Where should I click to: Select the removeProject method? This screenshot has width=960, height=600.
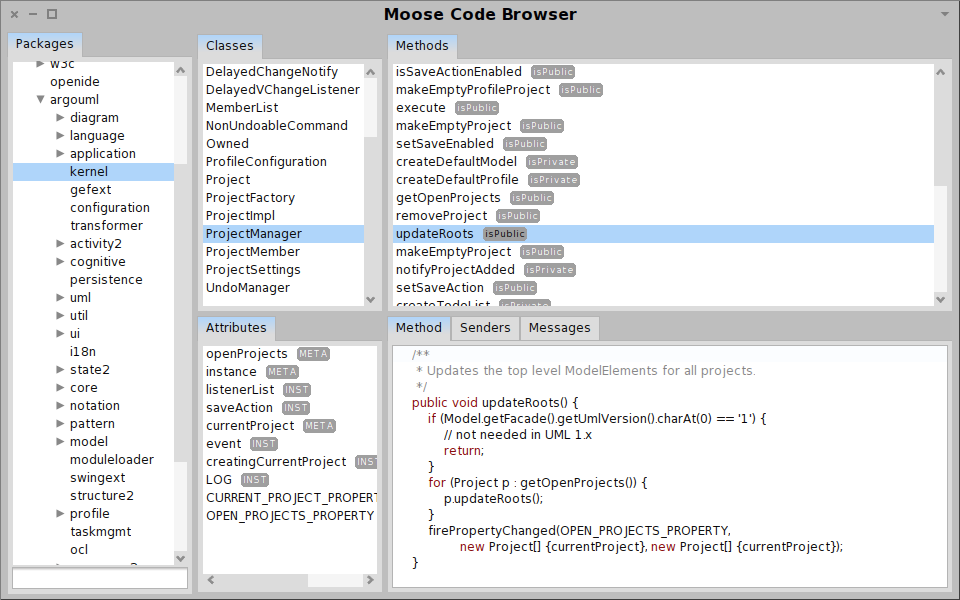(441, 216)
